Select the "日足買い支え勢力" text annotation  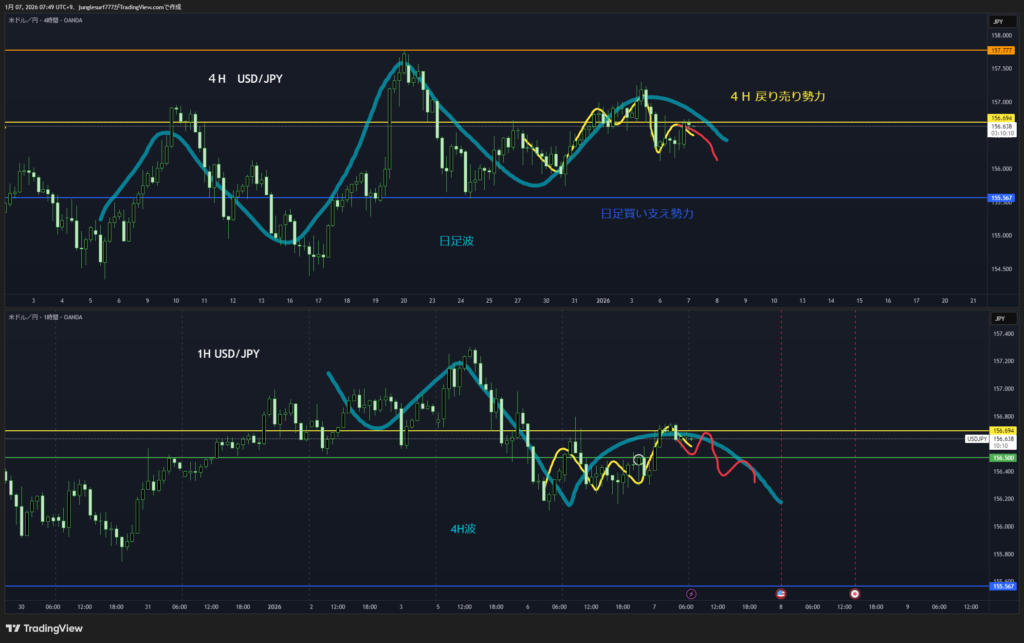click(646, 214)
